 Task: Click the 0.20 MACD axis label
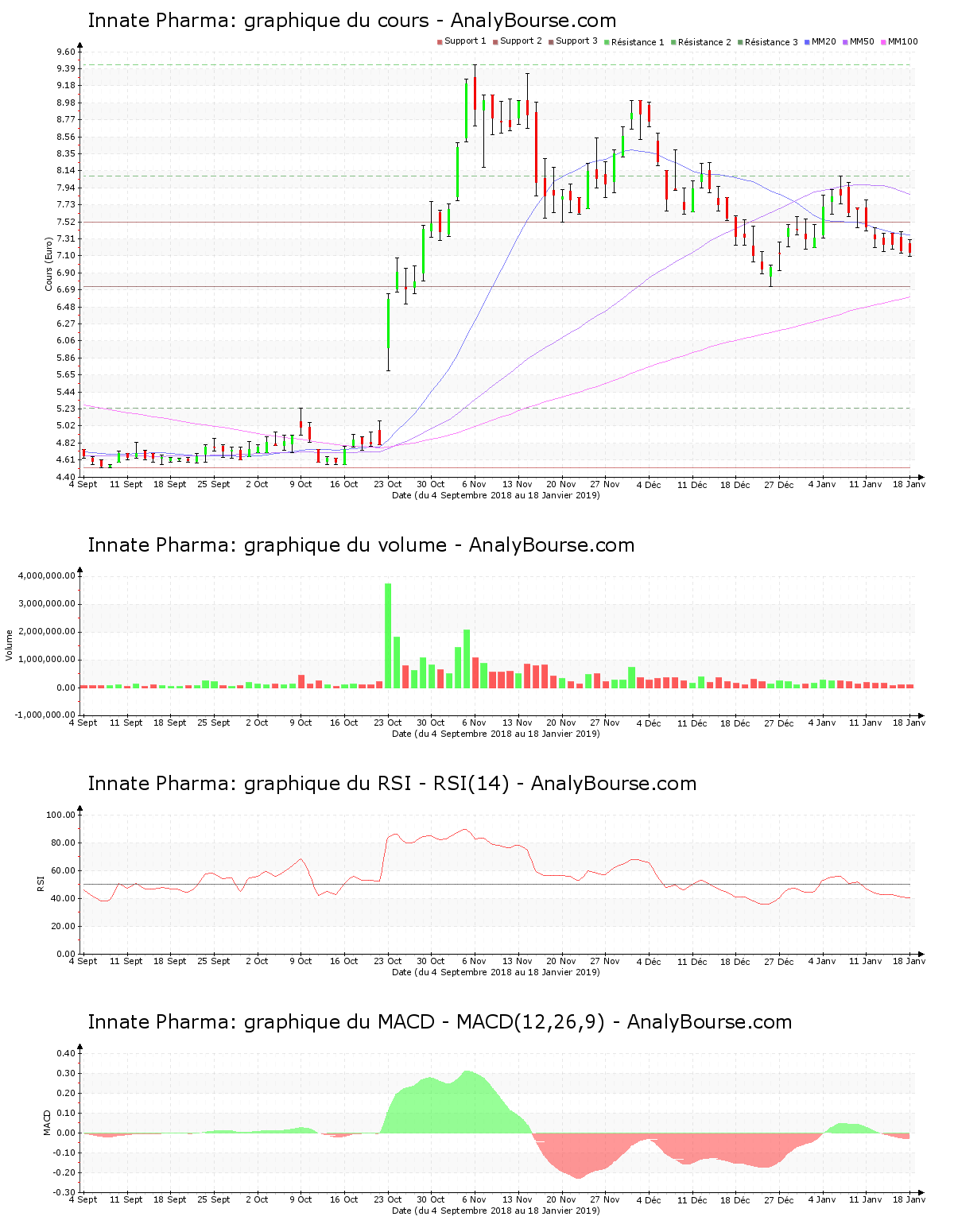[x=66, y=1093]
